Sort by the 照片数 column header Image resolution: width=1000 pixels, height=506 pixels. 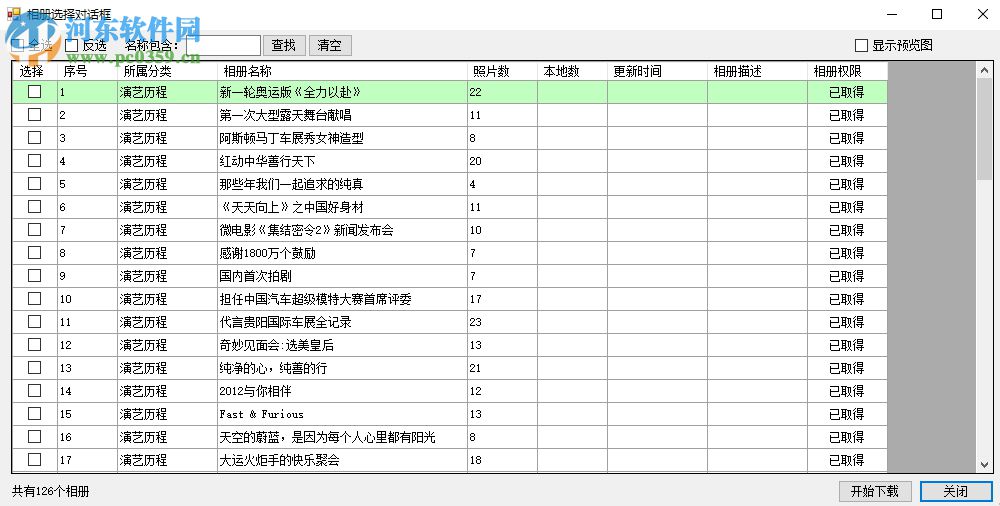tap(502, 71)
